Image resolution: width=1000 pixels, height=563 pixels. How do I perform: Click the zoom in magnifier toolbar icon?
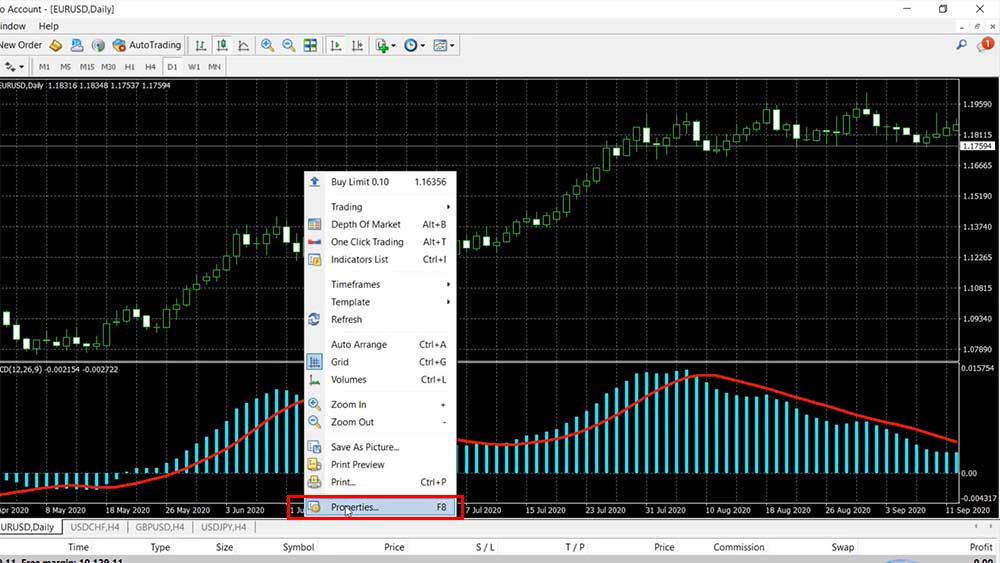tap(268, 45)
